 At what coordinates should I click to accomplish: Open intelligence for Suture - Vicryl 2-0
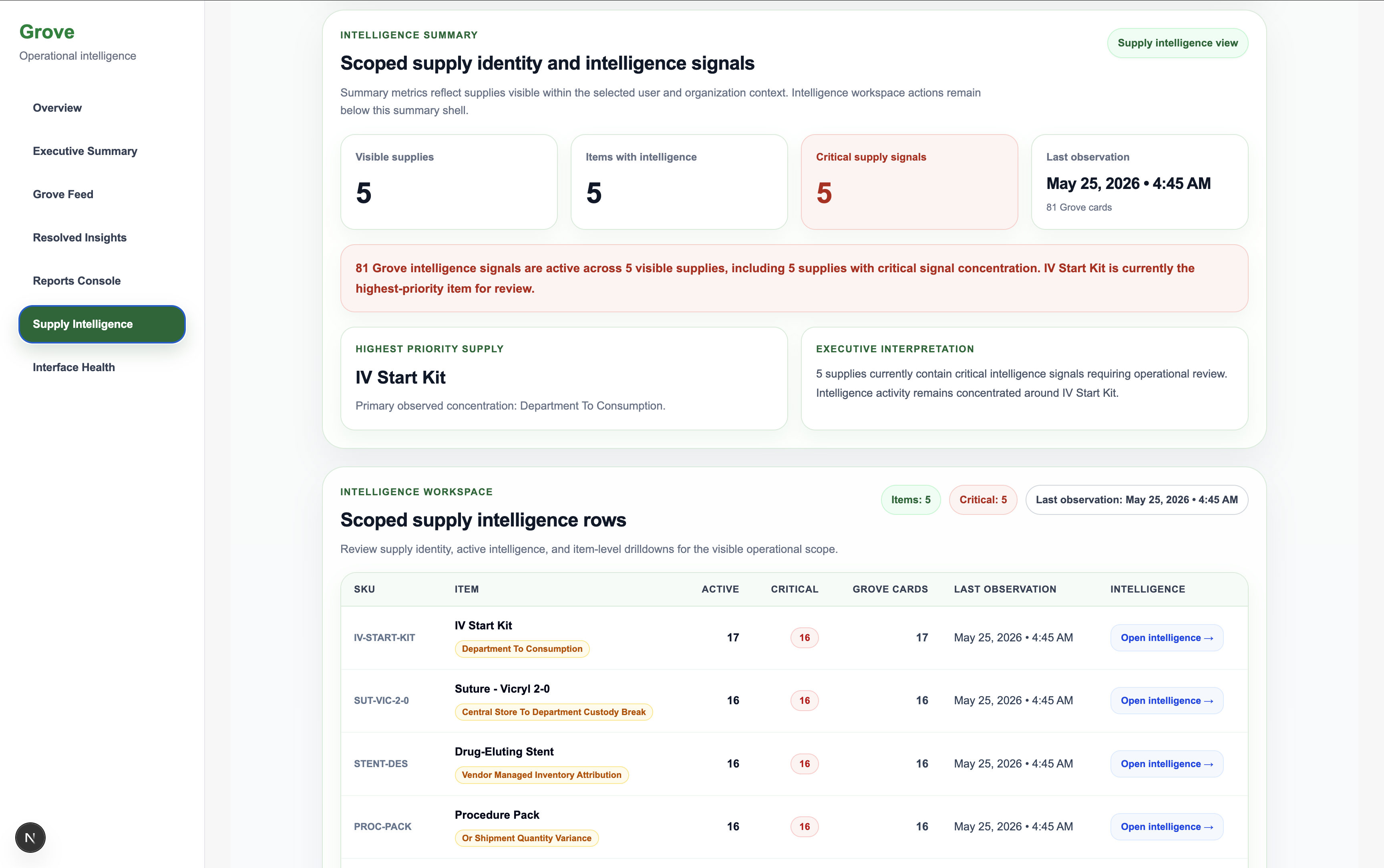(x=1167, y=700)
